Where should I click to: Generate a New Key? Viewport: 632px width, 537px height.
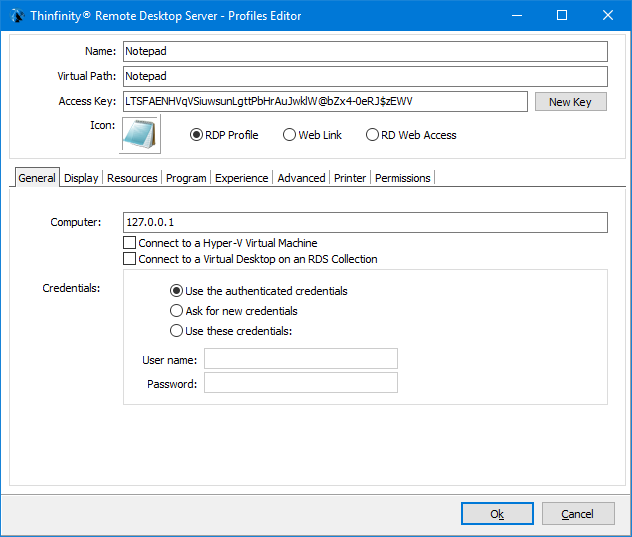pyautogui.click(x=570, y=102)
